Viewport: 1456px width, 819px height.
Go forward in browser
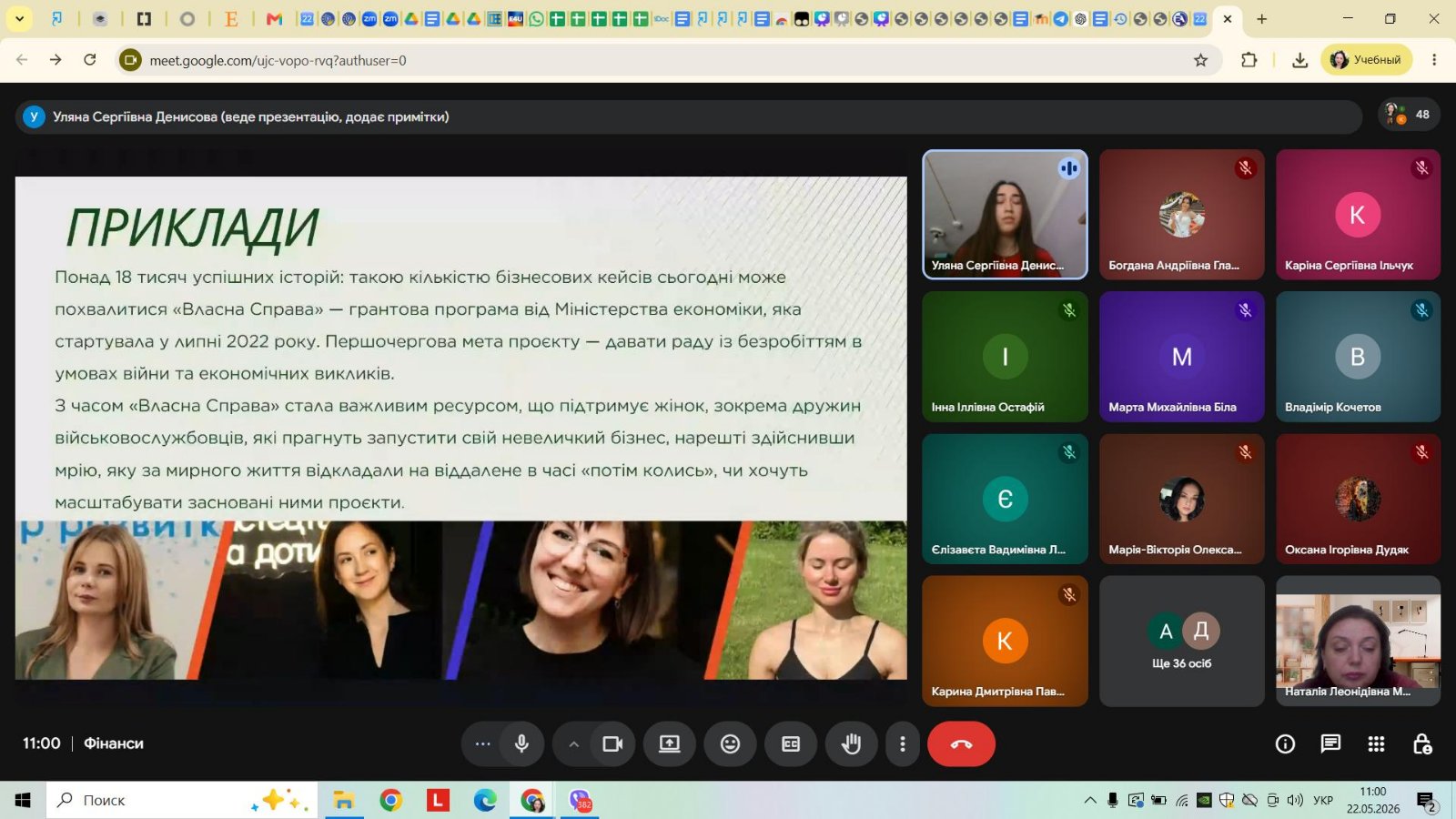[56, 60]
